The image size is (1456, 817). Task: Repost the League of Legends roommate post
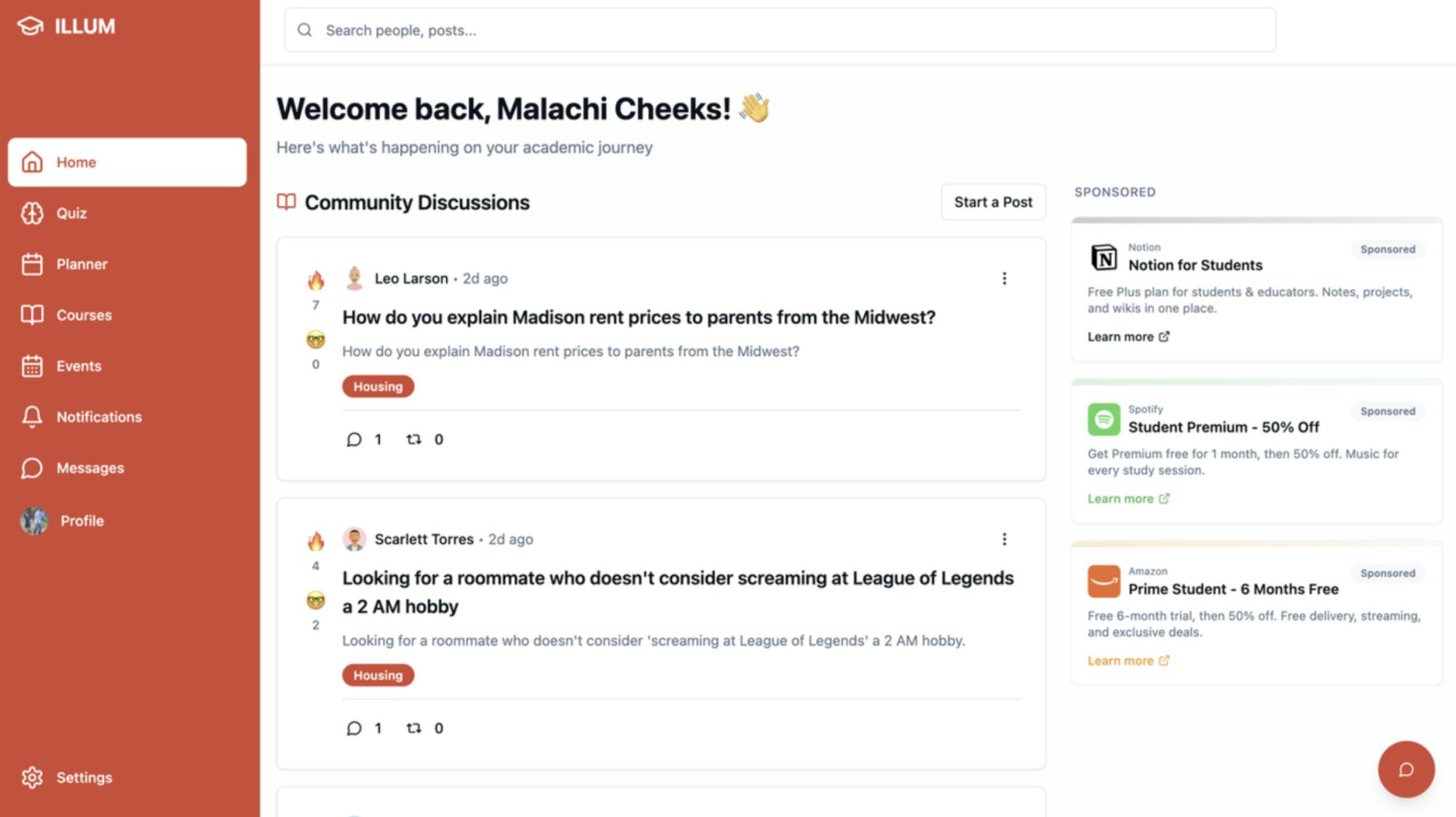[x=414, y=728]
